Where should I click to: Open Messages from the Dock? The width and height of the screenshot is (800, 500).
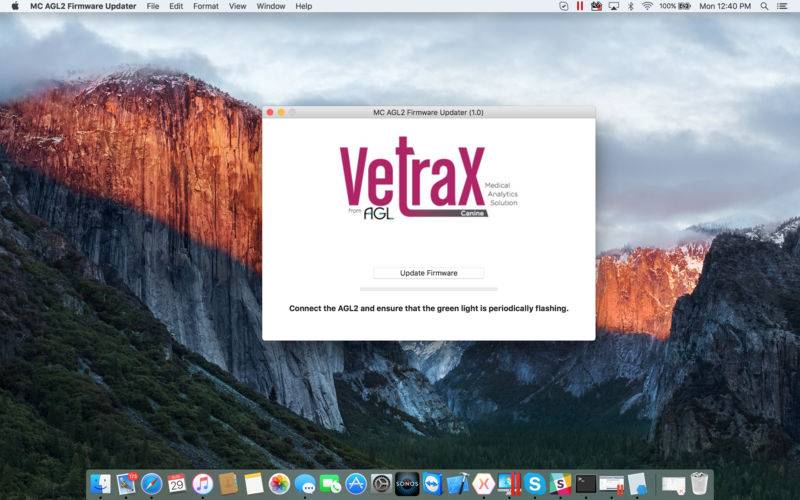[x=305, y=483]
